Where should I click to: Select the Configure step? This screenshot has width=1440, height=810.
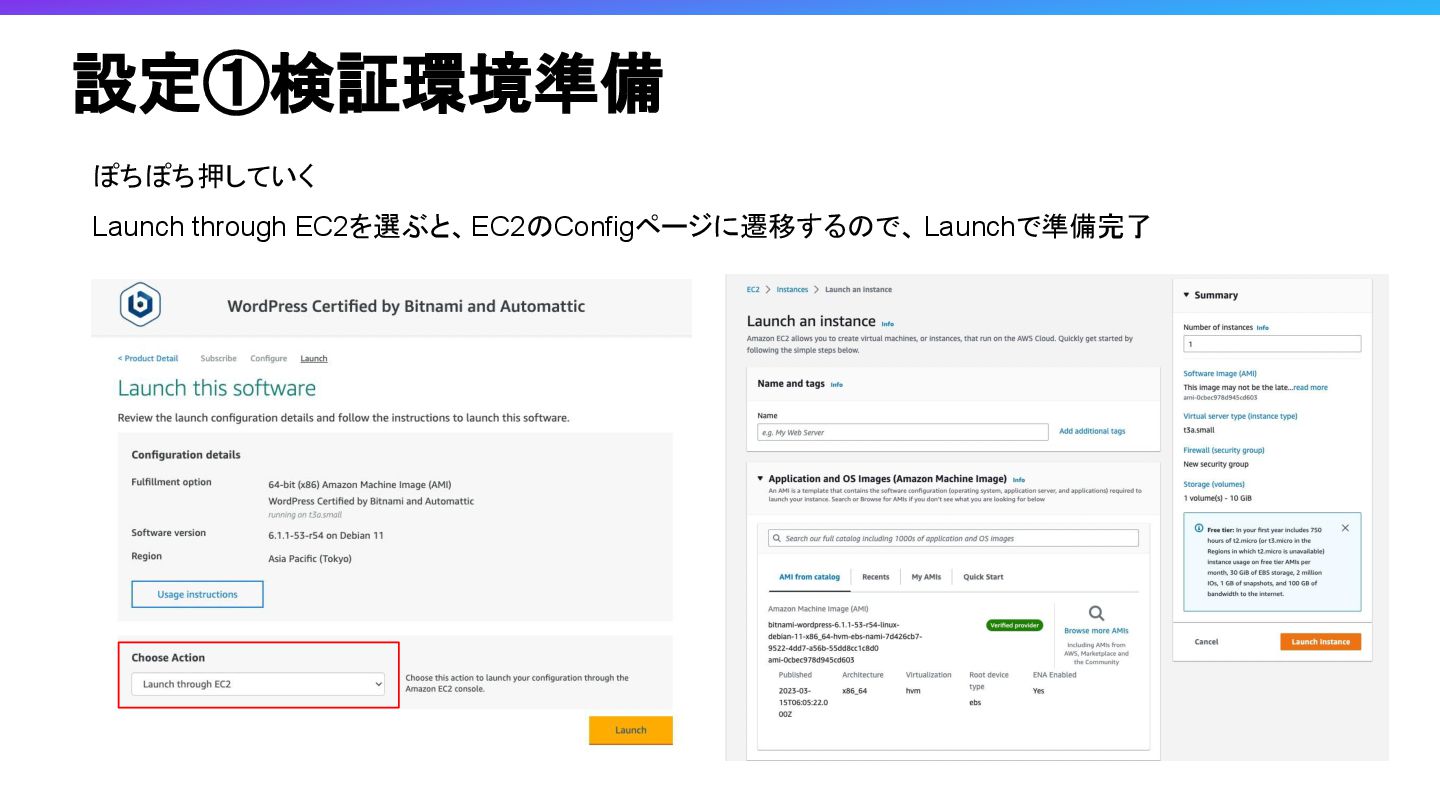pos(268,358)
